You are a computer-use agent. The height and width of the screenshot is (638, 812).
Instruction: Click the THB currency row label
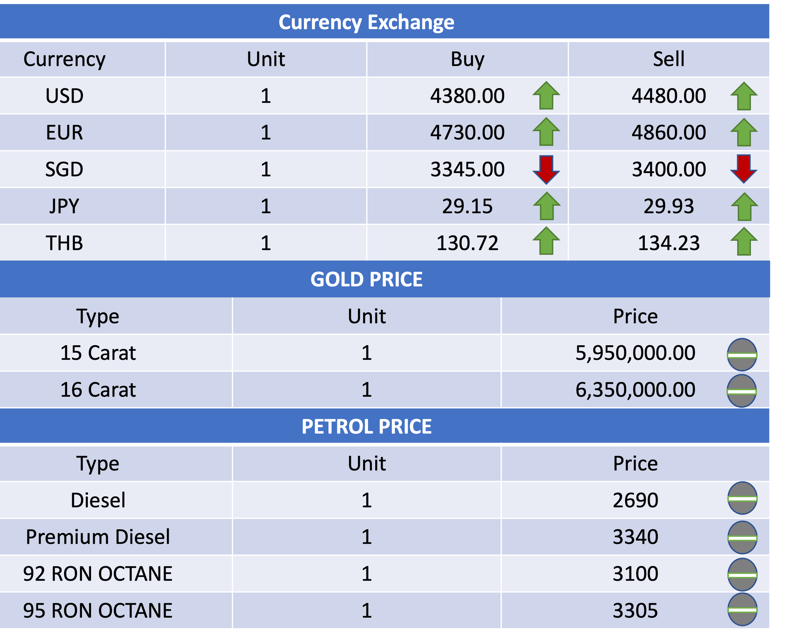[64, 242]
